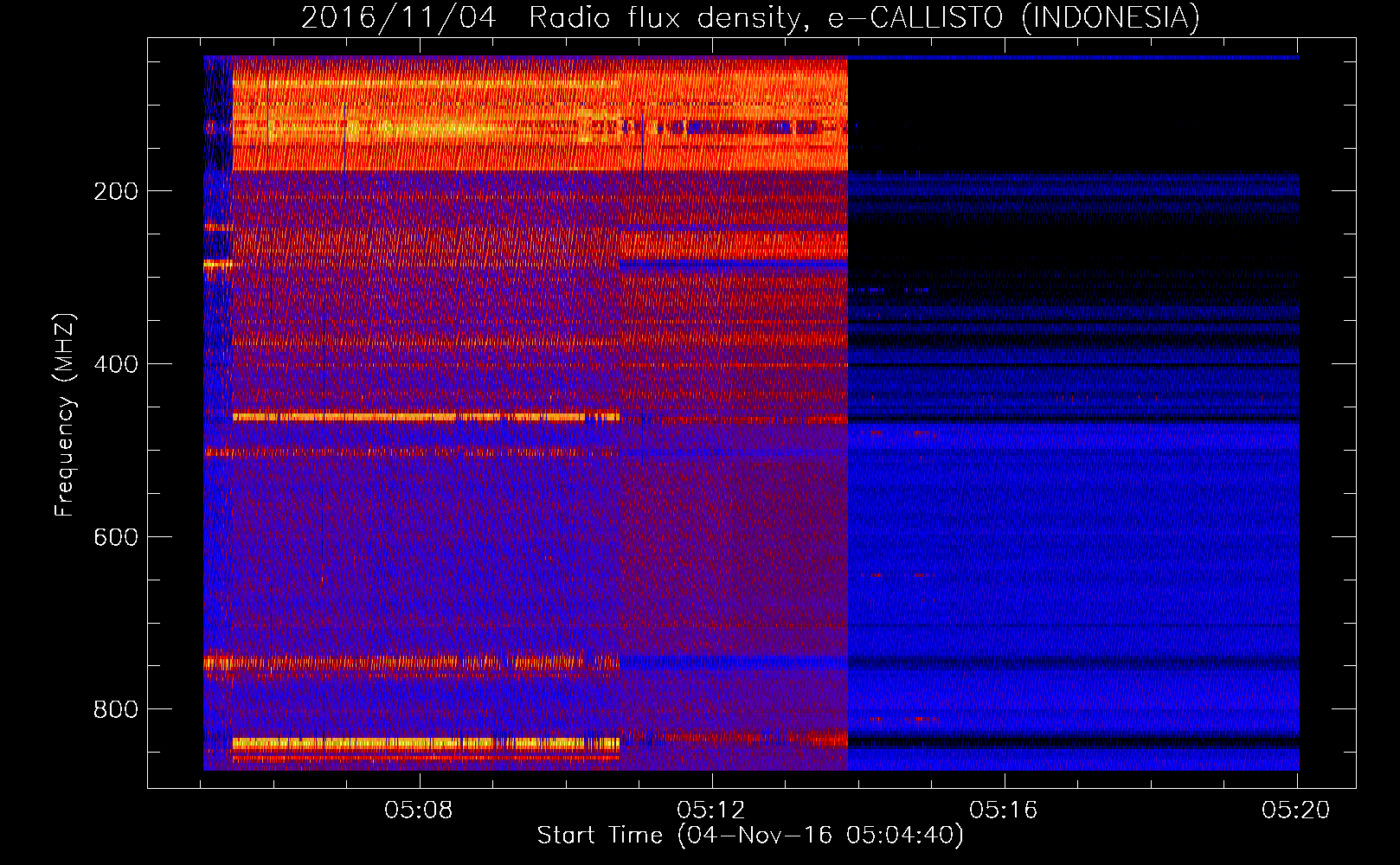The width and height of the screenshot is (1400, 865).
Task: Click the 800 frequency tick label
Action: tap(116, 709)
